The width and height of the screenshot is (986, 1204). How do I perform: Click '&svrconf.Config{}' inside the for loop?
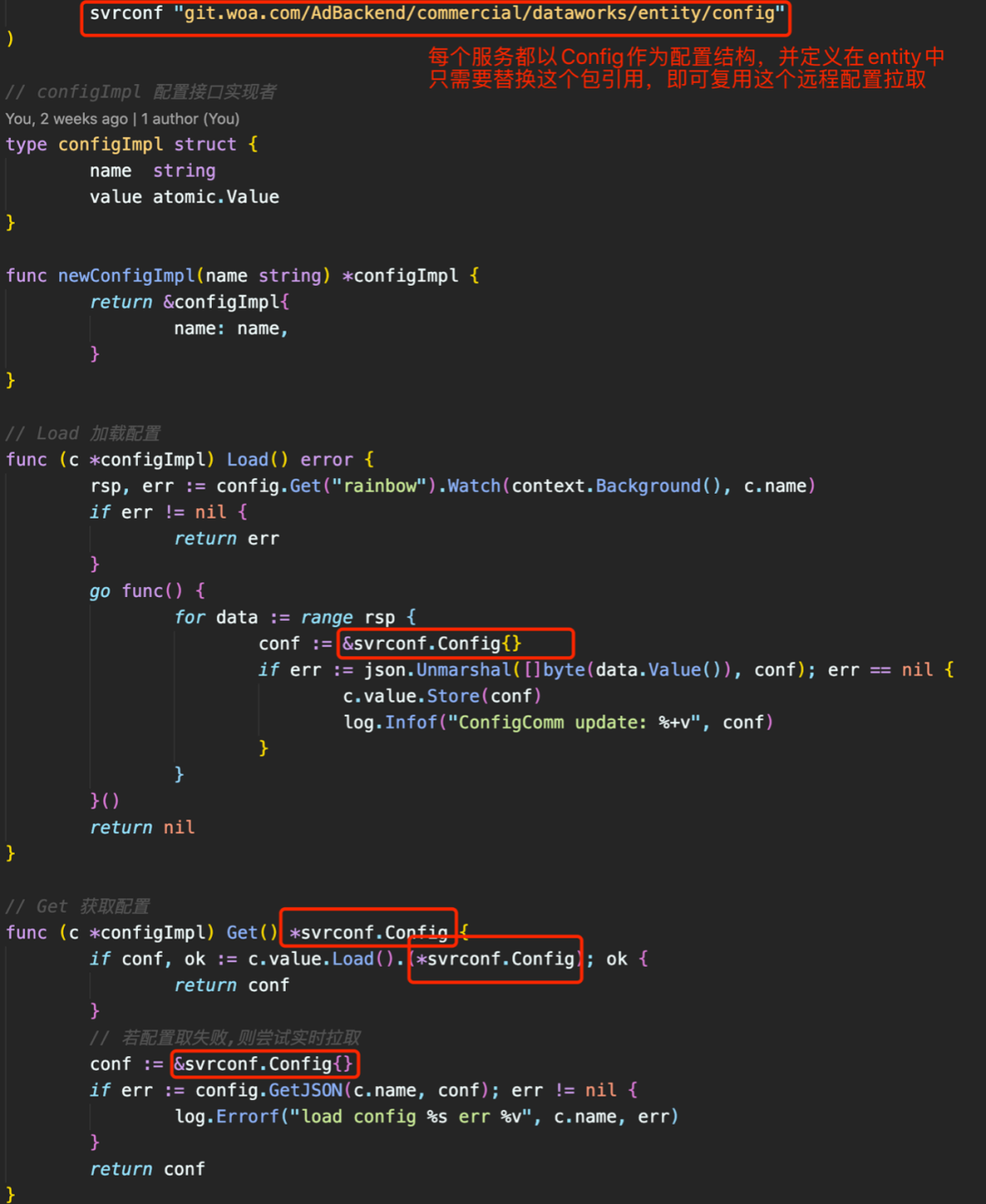coord(432,644)
